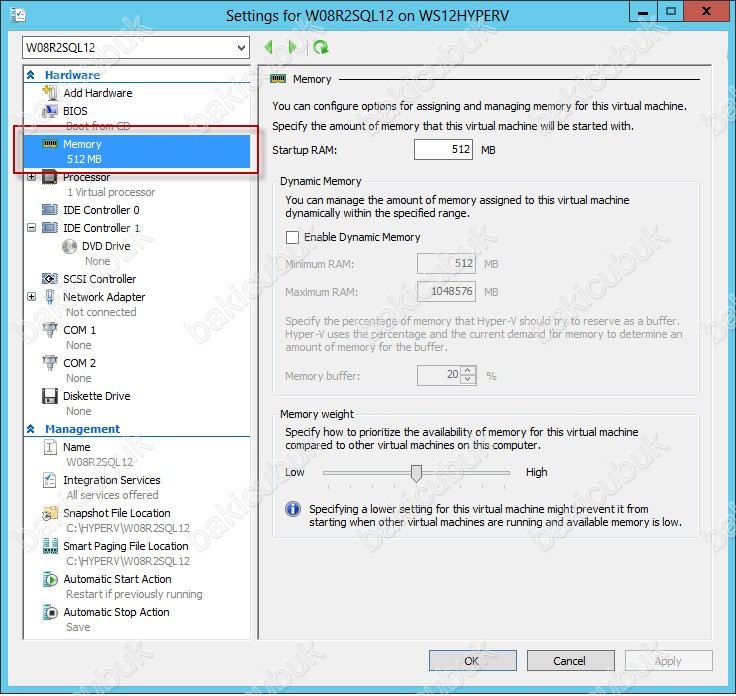Viewport: 736px width, 696px height.
Task: Click the Diskette Drive floppy icon
Action: (x=50, y=396)
